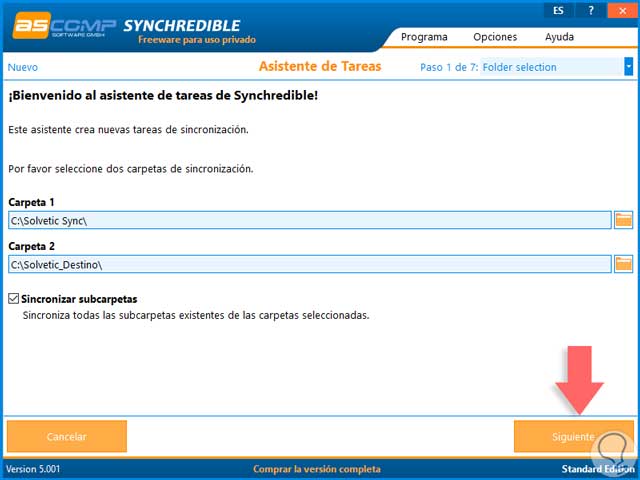Browse for Carpeta 1 folder icon

coord(623,220)
